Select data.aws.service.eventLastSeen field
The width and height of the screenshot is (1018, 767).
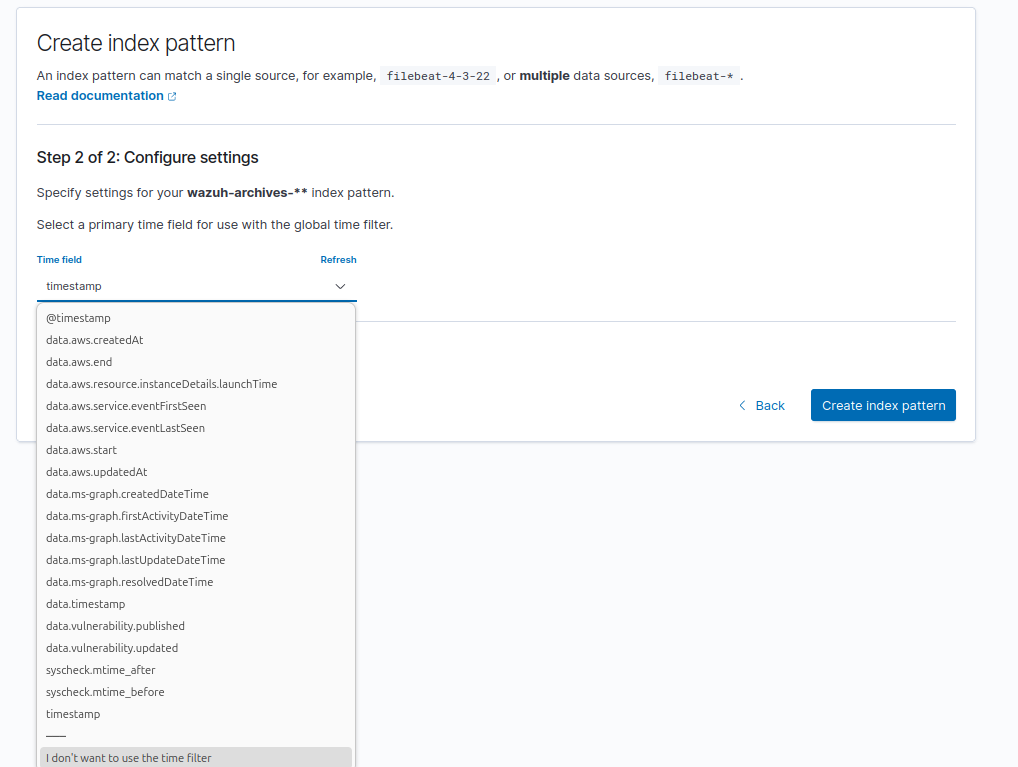125,428
